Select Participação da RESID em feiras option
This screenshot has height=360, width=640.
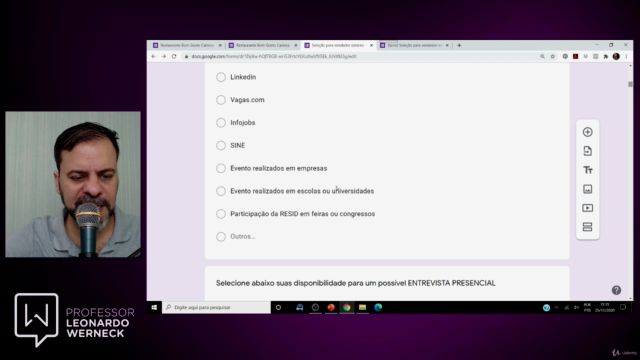point(221,214)
